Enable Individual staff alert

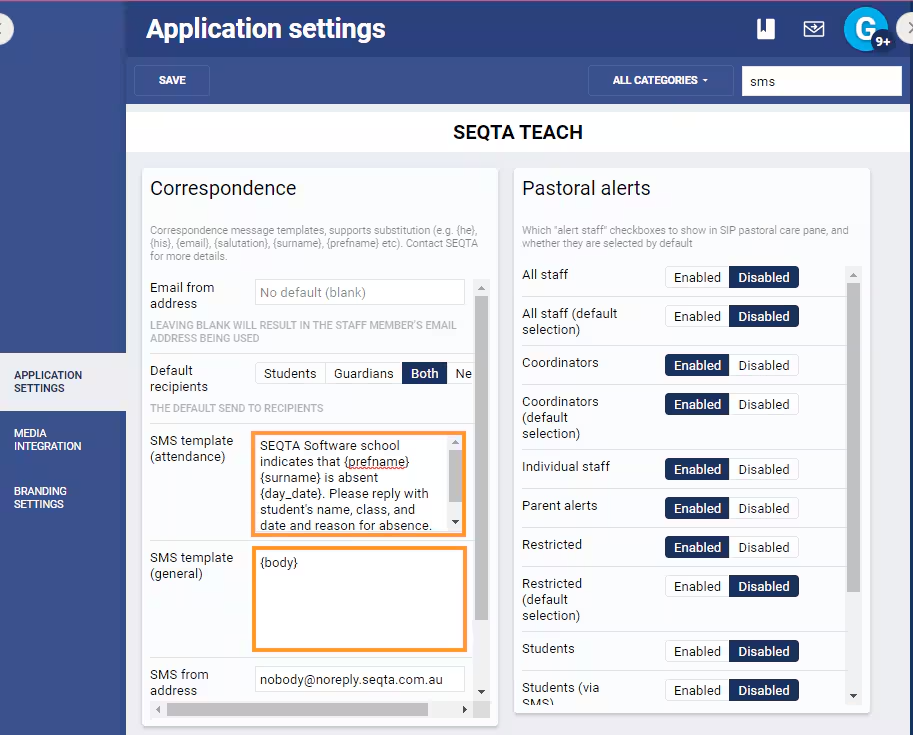[697, 469]
